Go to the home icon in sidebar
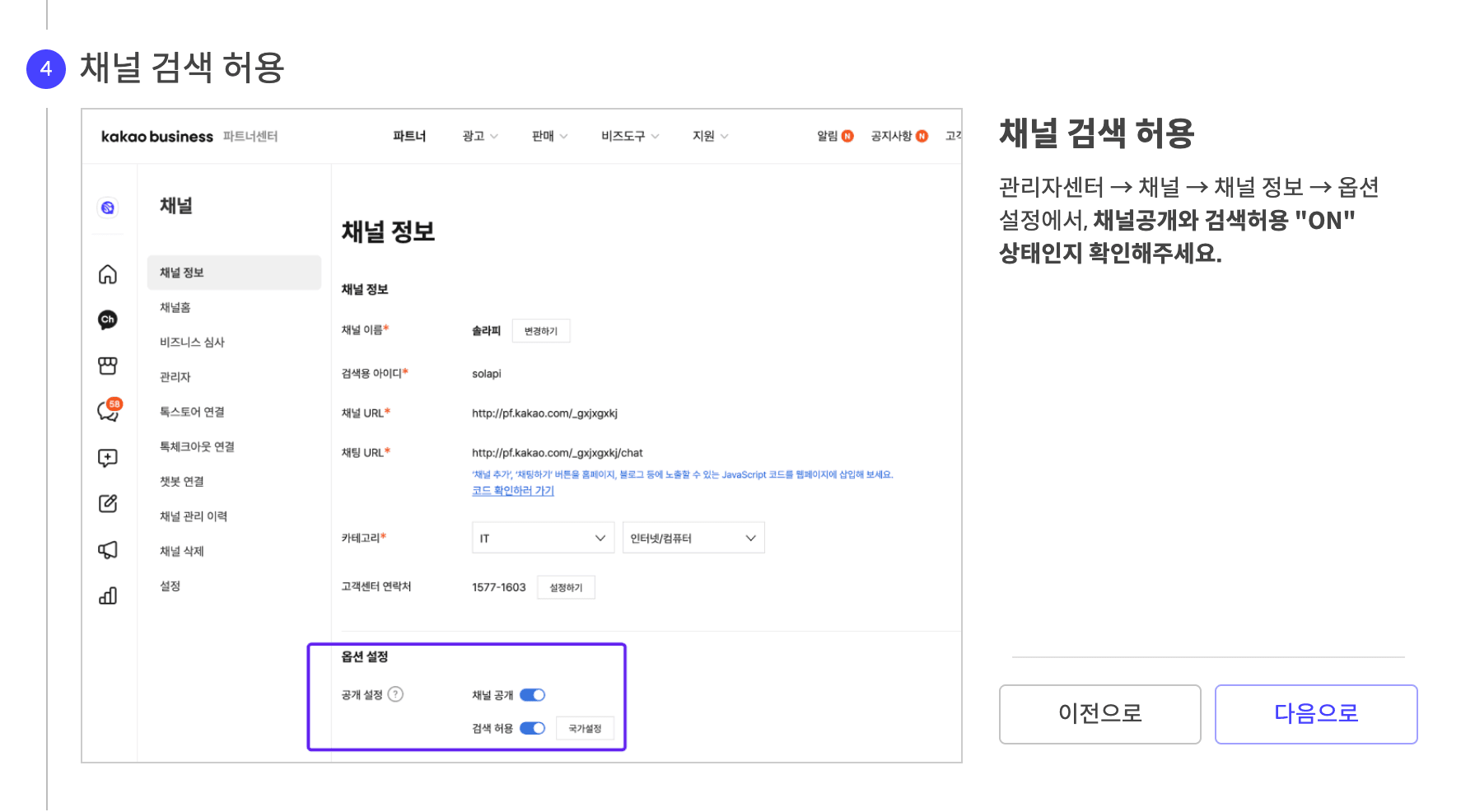The height and width of the screenshot is (812, 1461). [x=108, y=274]
